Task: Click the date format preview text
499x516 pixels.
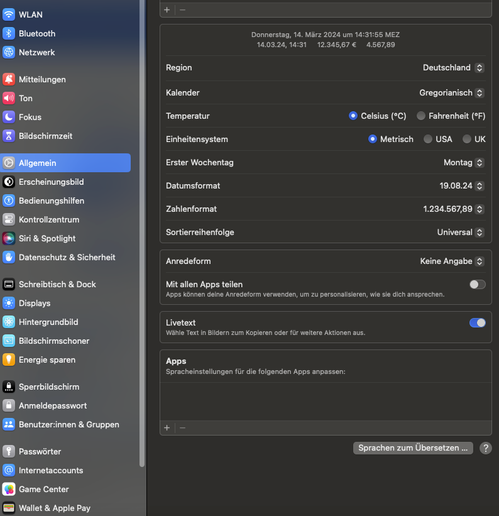Action: point(325,35)
